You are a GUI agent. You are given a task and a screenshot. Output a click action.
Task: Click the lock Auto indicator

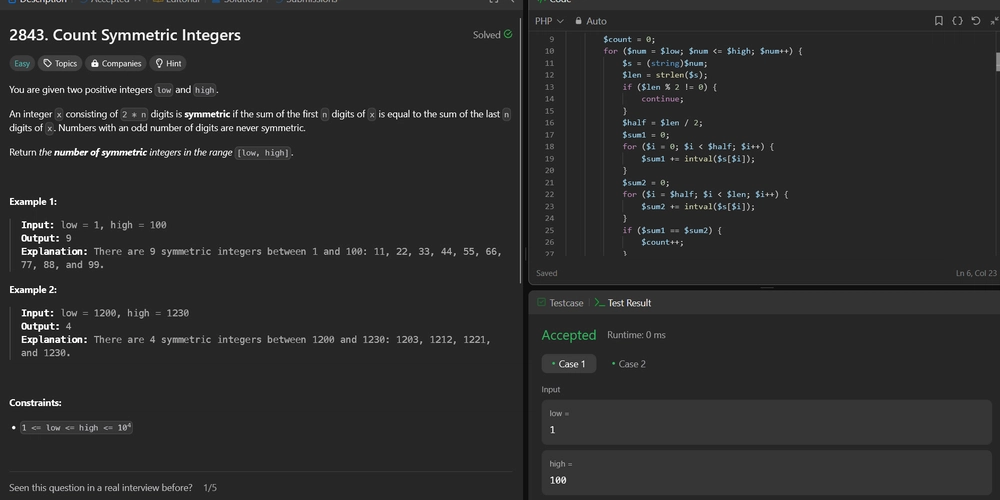(591, 21)
